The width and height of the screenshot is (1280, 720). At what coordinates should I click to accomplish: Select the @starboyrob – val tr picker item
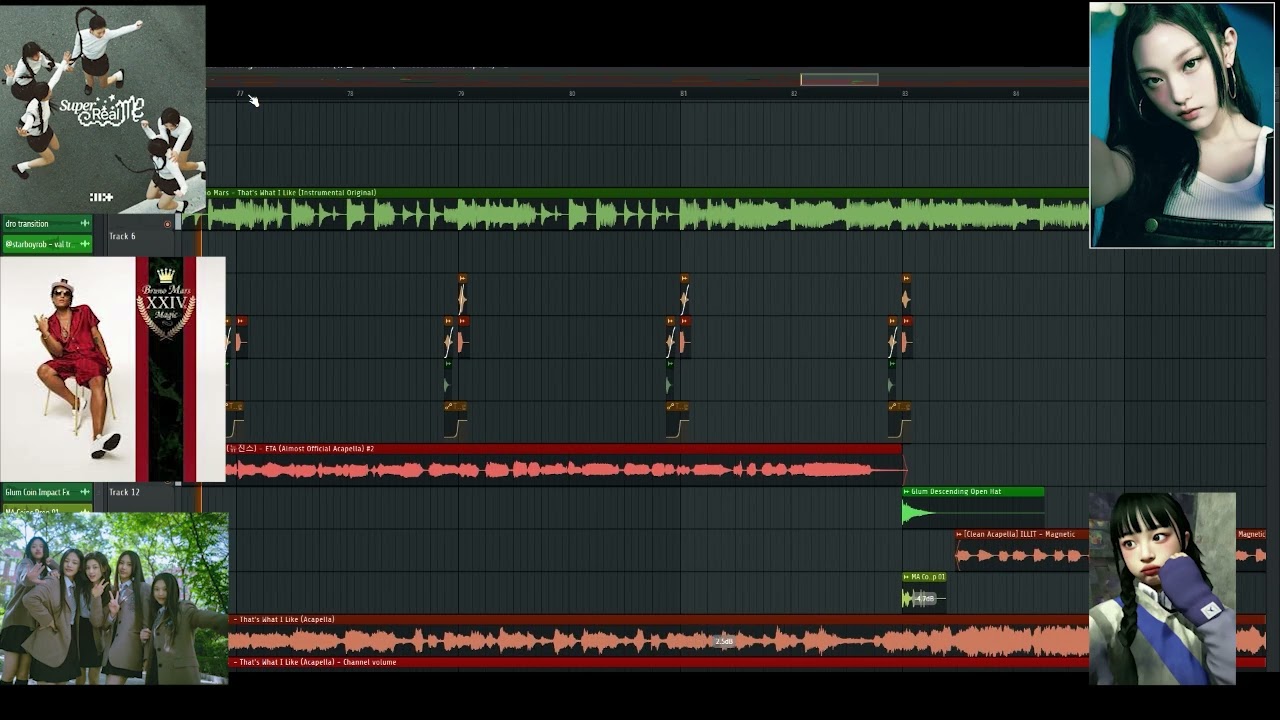pos(47,244)
